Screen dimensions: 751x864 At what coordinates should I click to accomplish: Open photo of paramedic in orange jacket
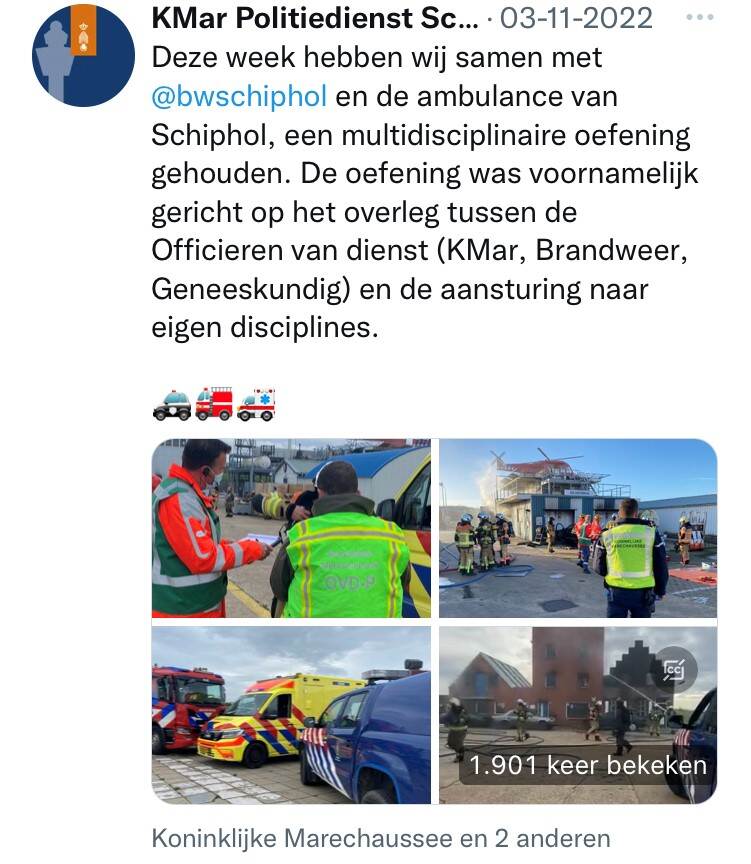tap(291, 528)
